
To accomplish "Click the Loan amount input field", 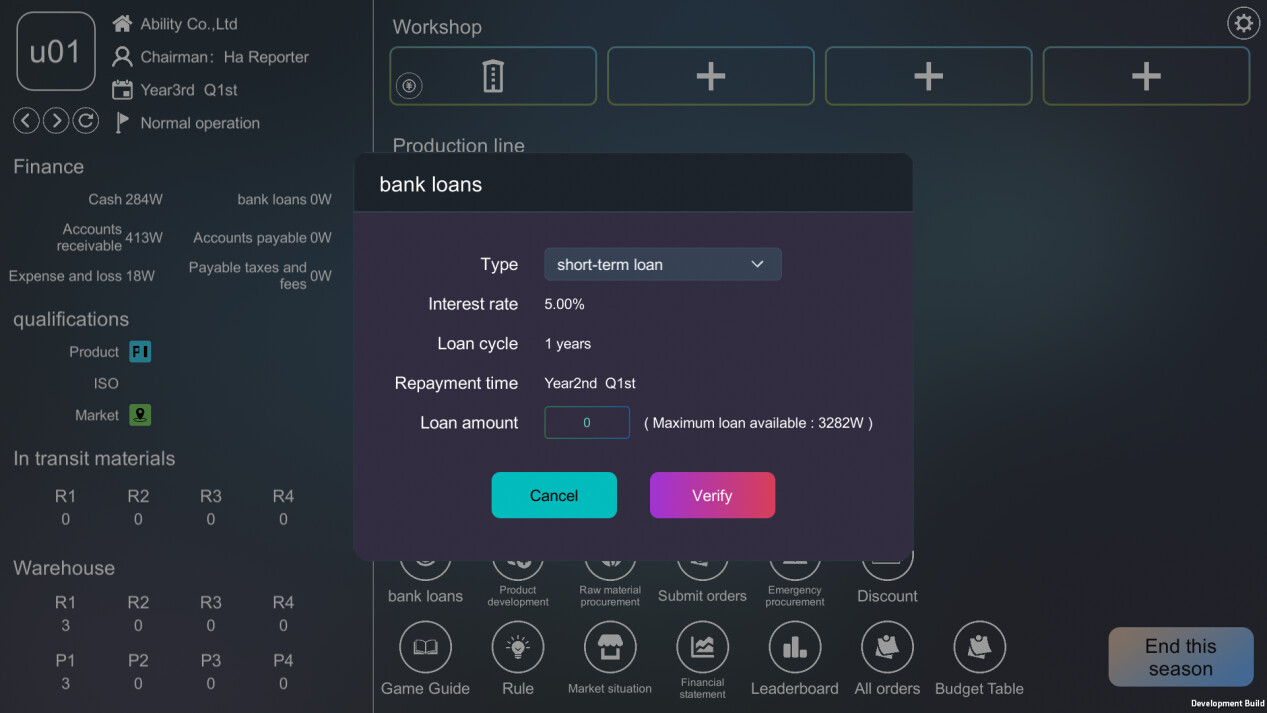I will [x=587, y=422].
